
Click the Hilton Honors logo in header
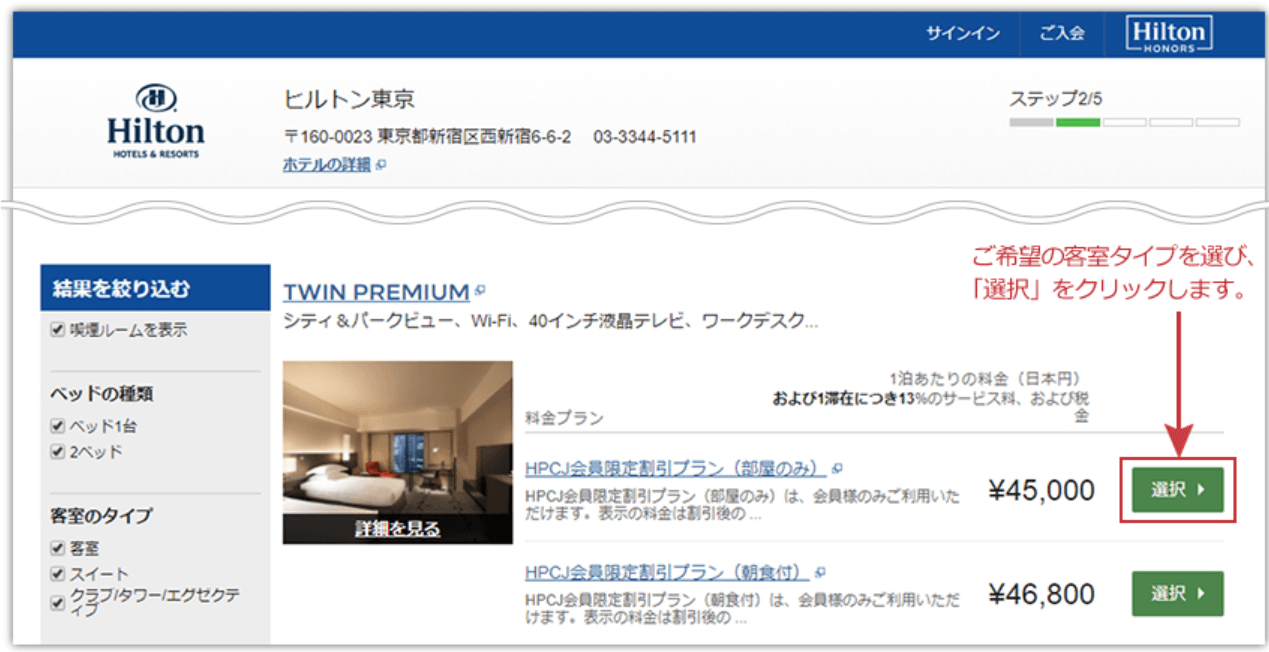click(1168, 34)
